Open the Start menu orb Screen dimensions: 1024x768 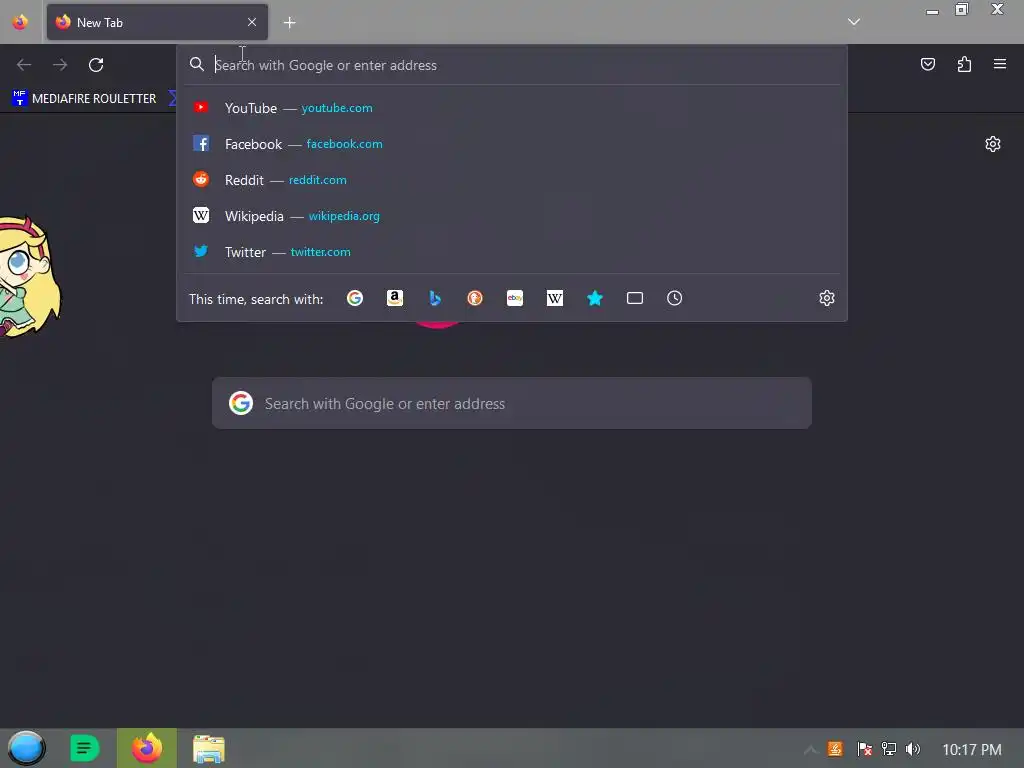click(x=26, y=748)
